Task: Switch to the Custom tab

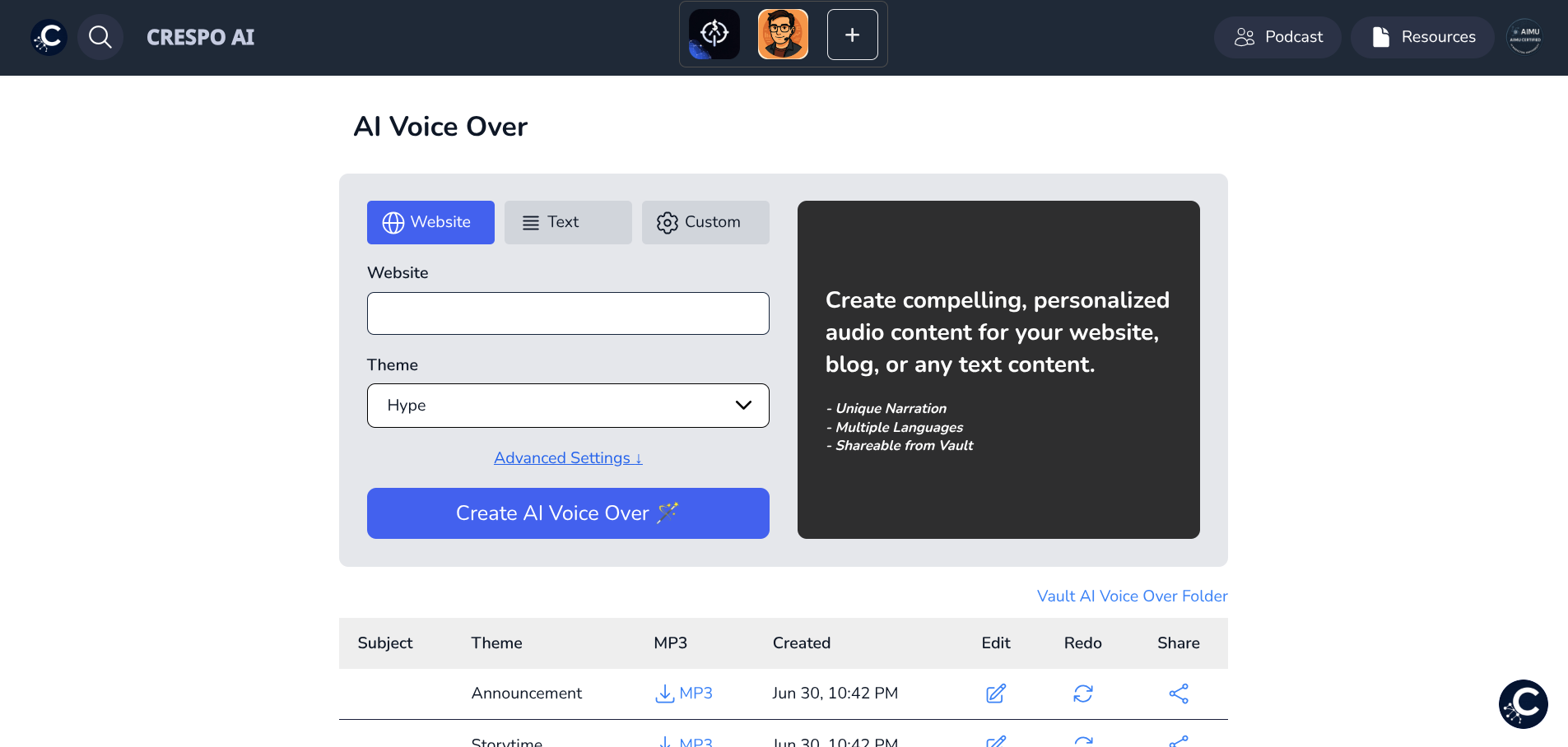Action: [x=705, y=222]
